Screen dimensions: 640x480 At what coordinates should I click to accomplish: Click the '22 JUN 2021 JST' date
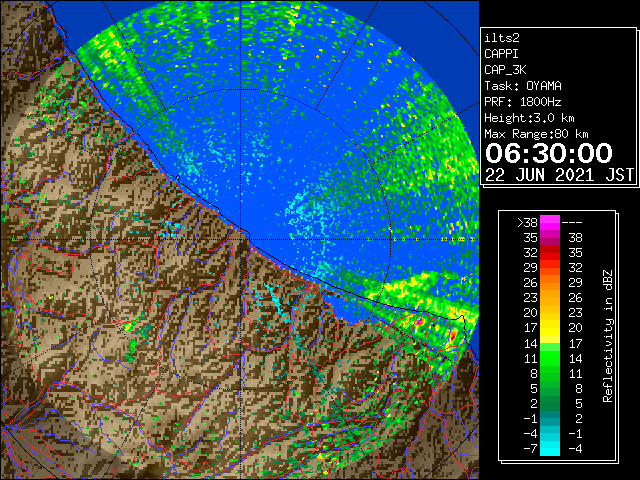[559, 175]
